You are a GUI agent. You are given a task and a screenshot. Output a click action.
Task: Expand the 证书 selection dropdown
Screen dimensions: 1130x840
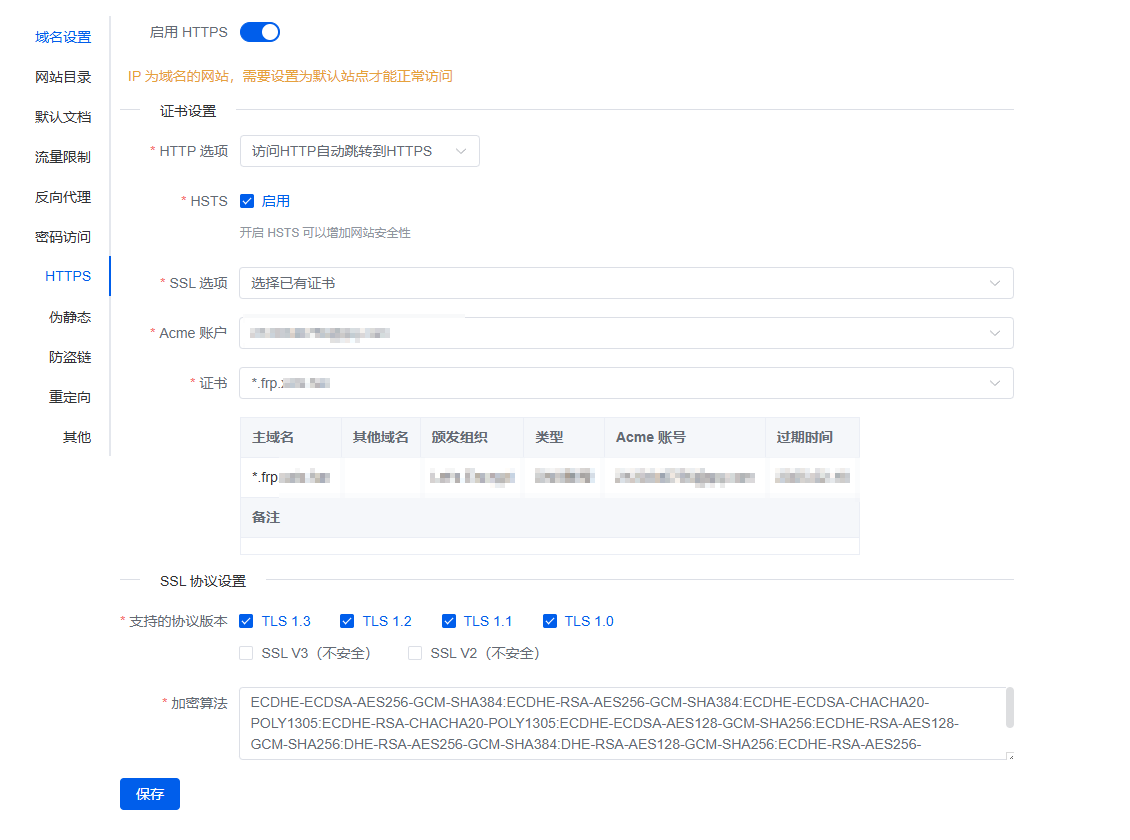click(626, 383)
